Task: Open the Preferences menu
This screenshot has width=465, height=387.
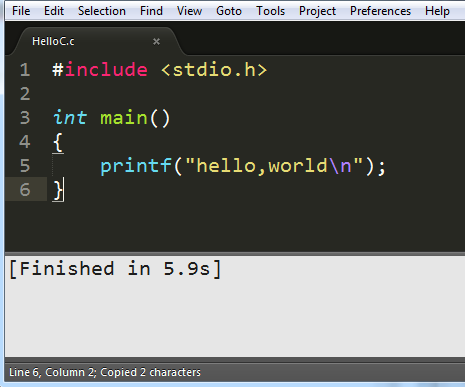Action: (x=380, y=11)
